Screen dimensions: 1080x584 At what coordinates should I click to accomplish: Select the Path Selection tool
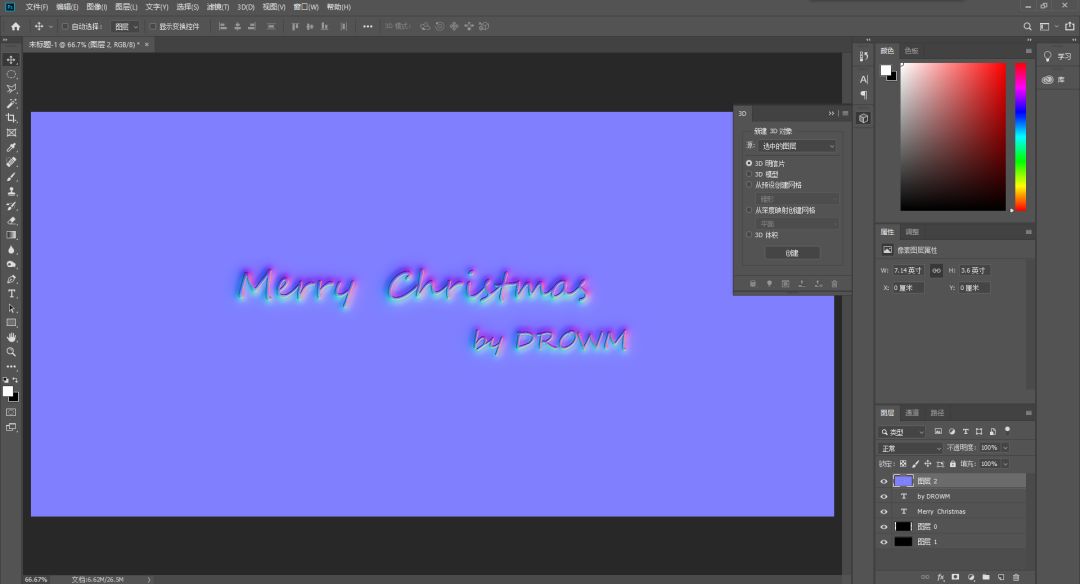click(11, 308)
